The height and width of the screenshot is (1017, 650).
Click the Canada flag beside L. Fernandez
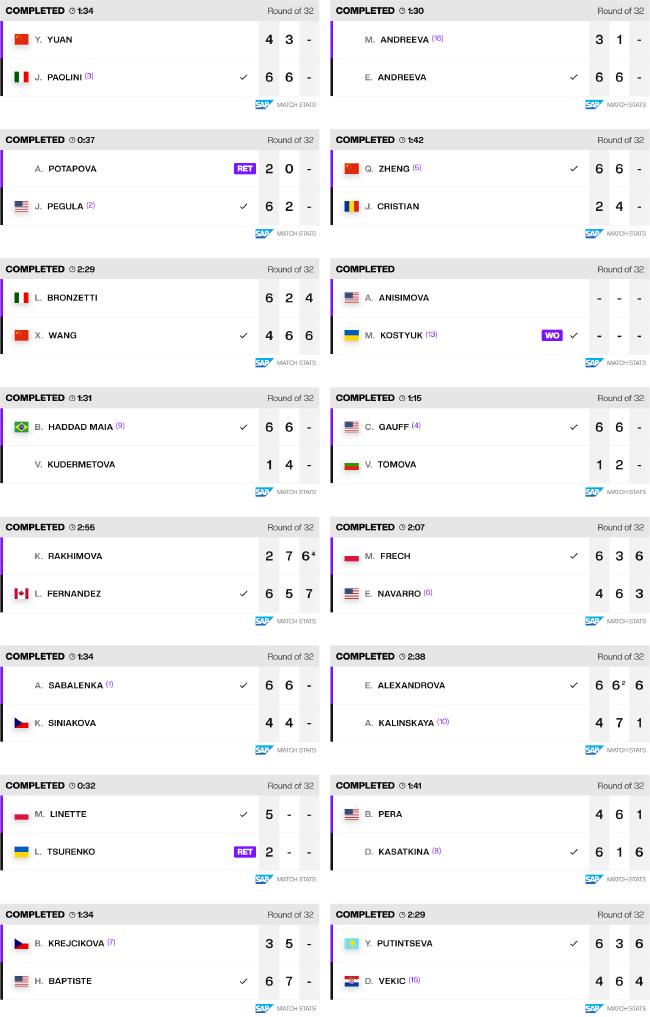tap(21, 593)
